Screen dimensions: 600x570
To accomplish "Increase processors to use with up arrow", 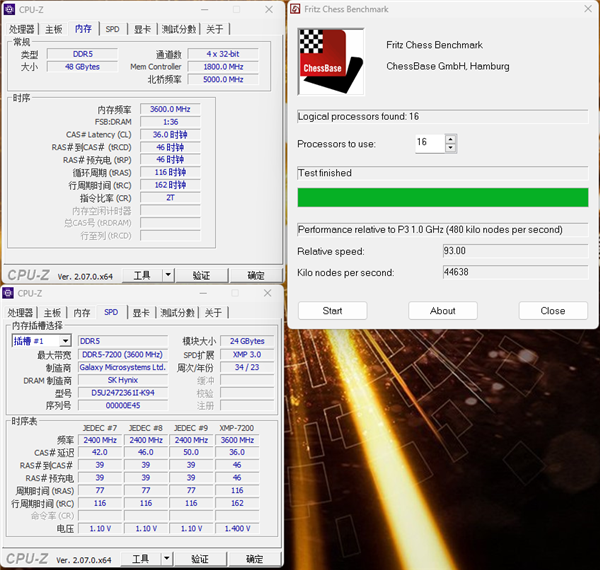I will pyautogui.click(x=451, y=139).
